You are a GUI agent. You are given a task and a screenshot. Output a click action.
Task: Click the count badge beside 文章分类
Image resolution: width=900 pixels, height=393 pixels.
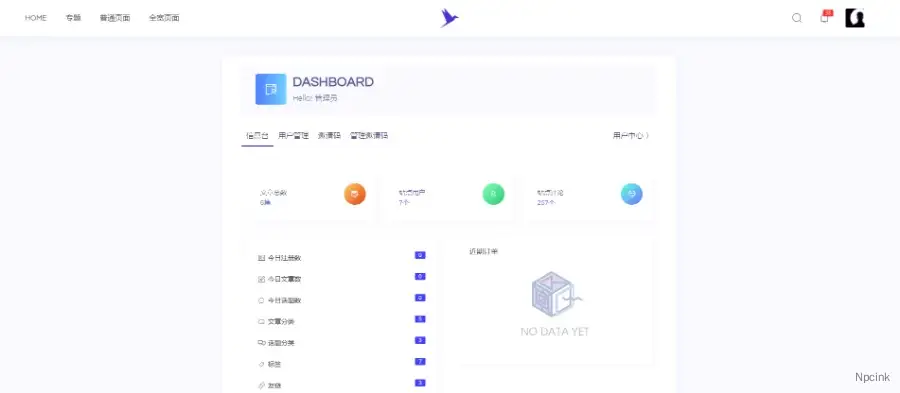tap(420, 319)
